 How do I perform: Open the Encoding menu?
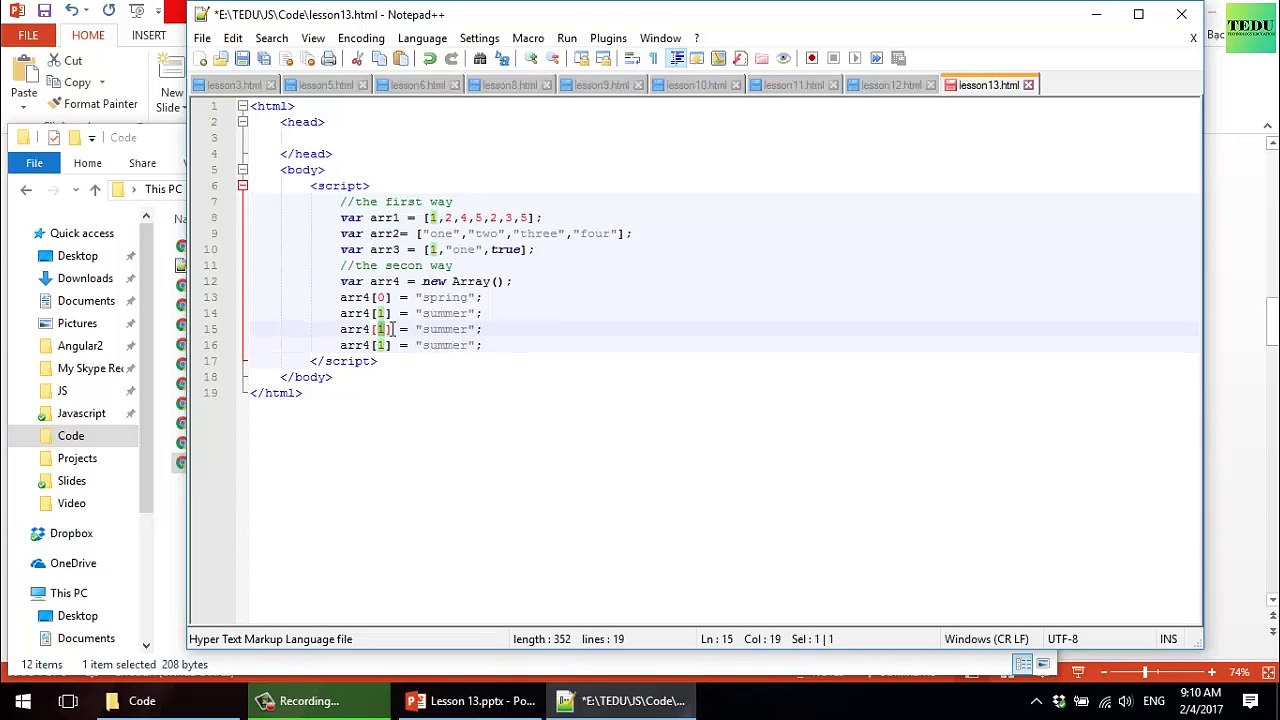[x=361, y=38]
